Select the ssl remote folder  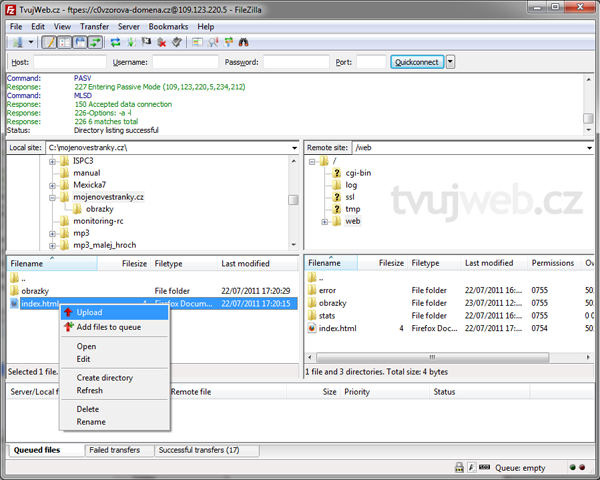350,197
